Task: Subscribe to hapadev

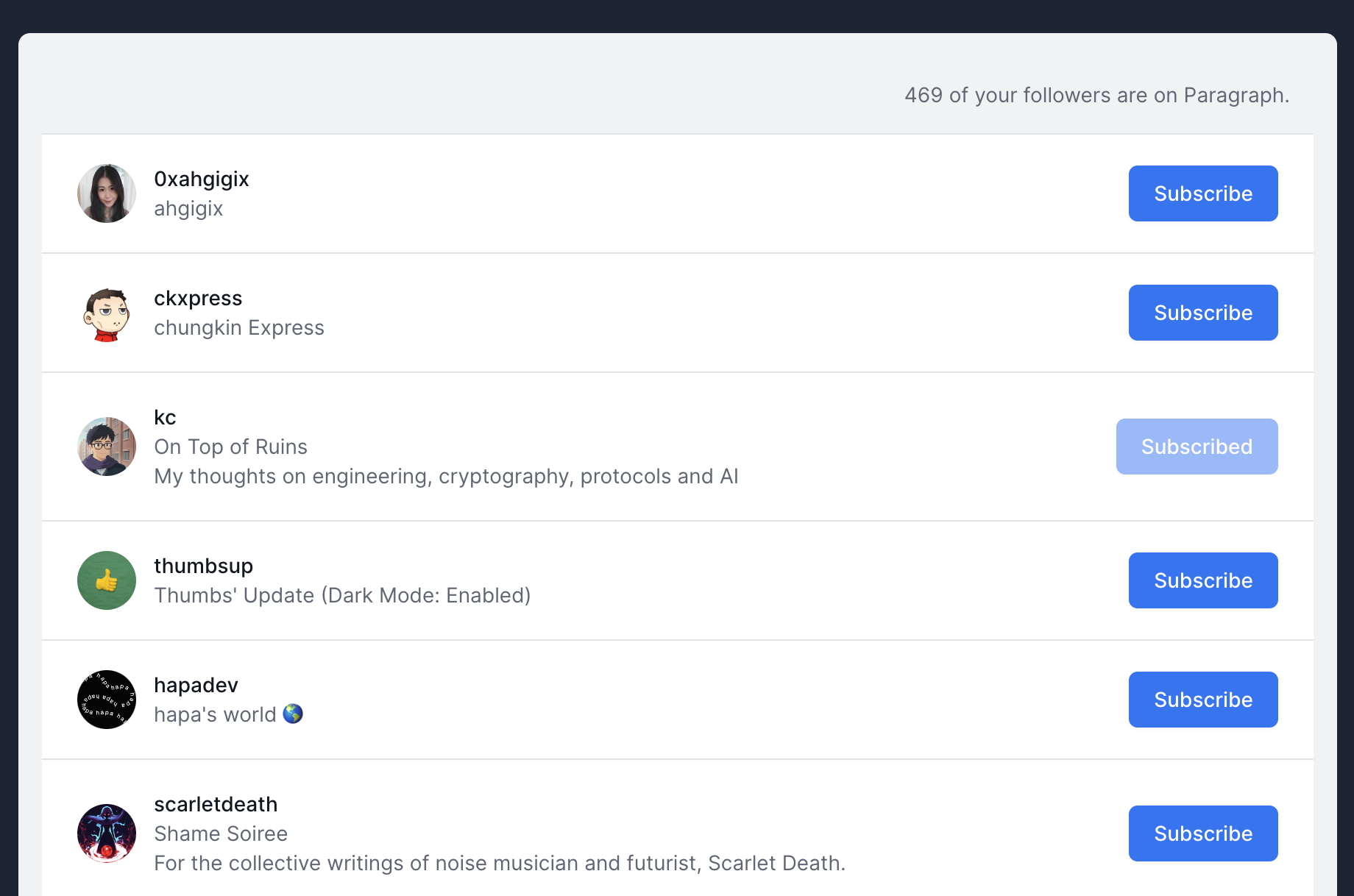Action: [x=1202, y=700]
